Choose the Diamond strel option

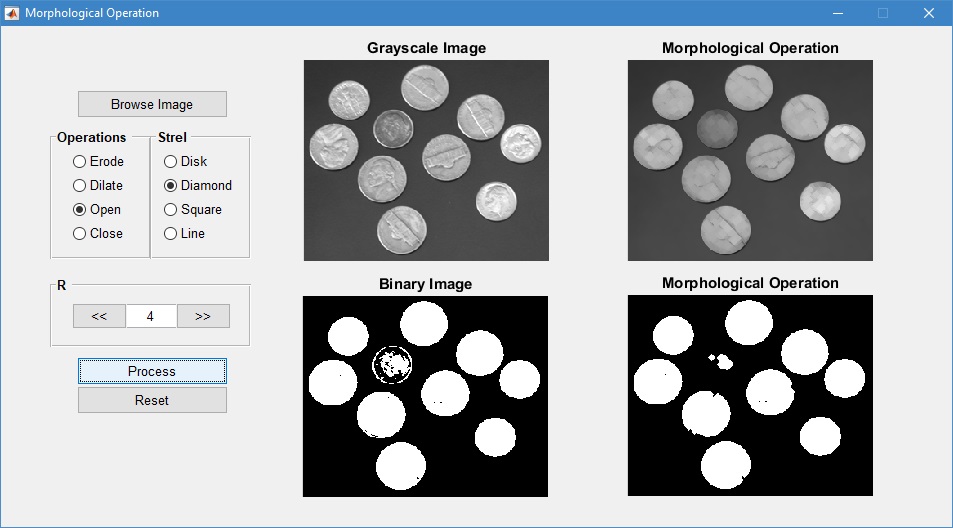coord(171,185)
